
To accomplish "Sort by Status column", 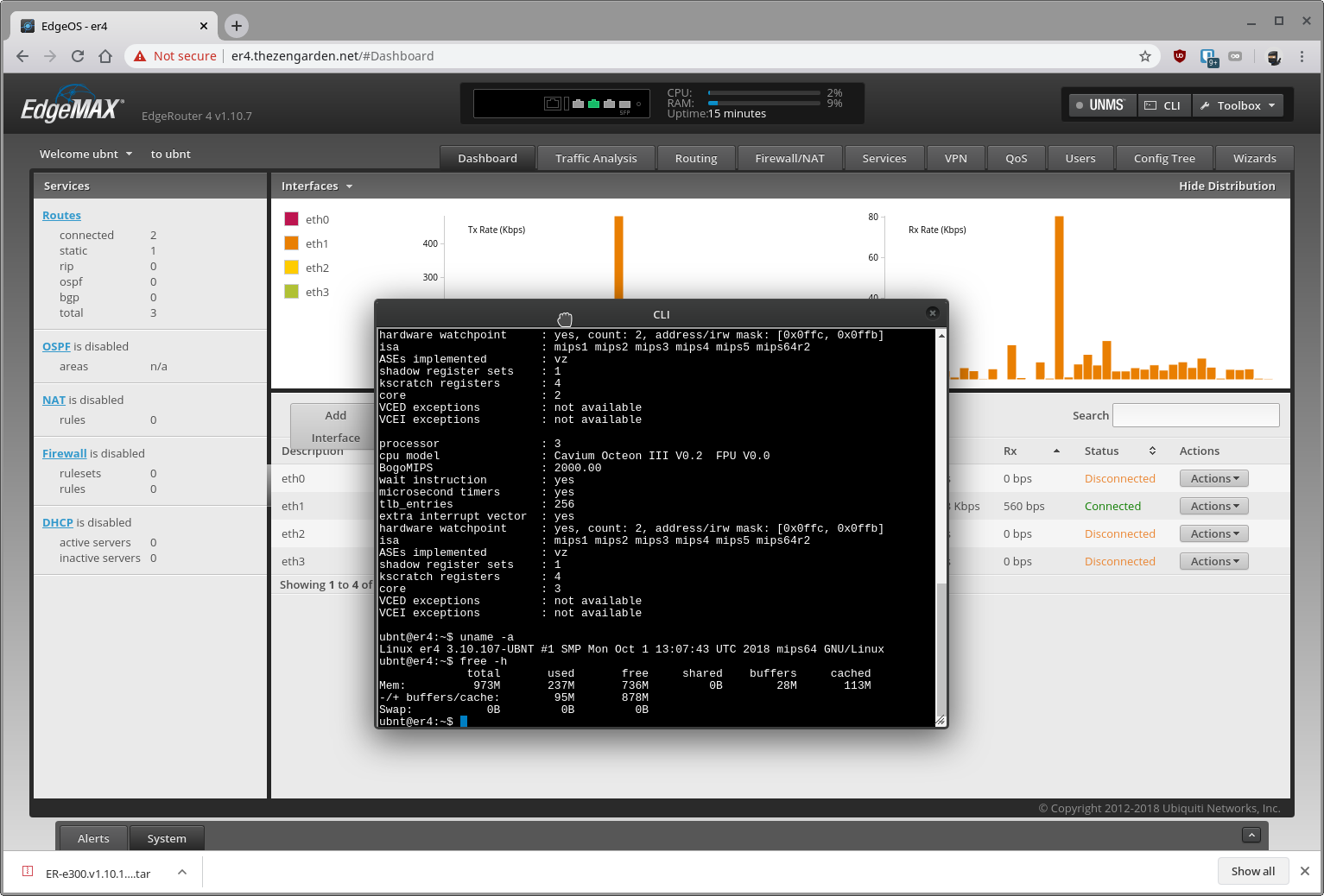I will (1119, 451).
